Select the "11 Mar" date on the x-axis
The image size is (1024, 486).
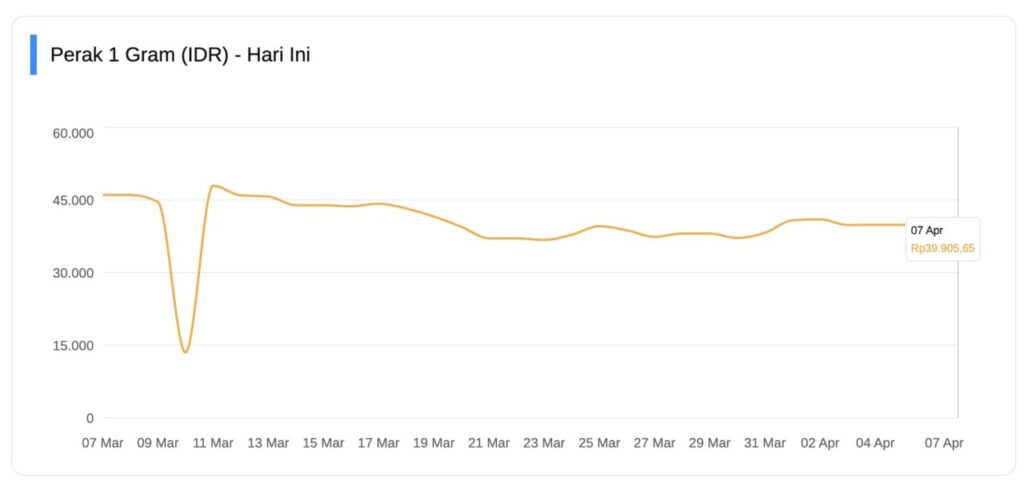click(x=212, y=442)
